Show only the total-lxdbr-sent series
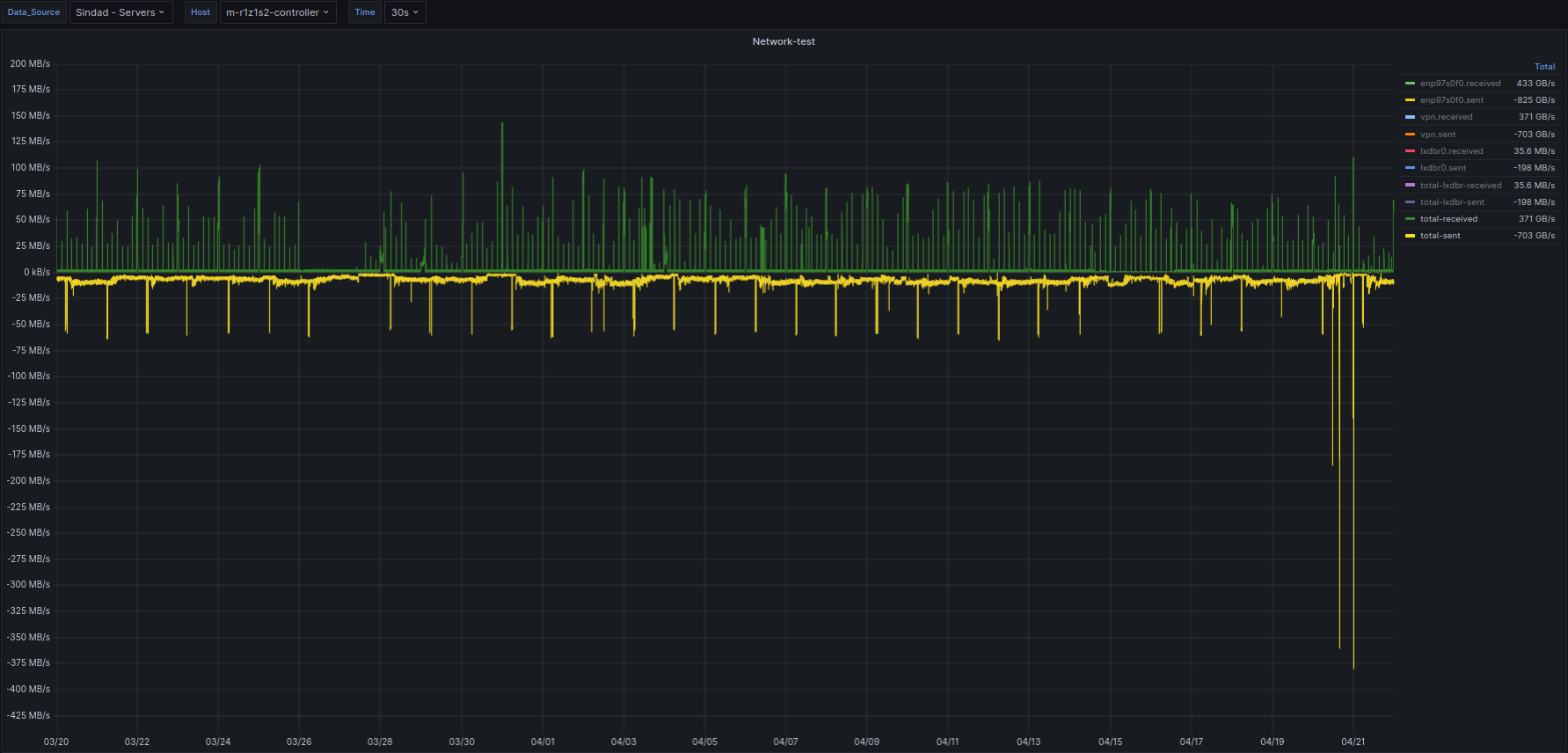The width and height of the screenshot is (1568, 753). pyautogui.click(x=1452, y=202)
